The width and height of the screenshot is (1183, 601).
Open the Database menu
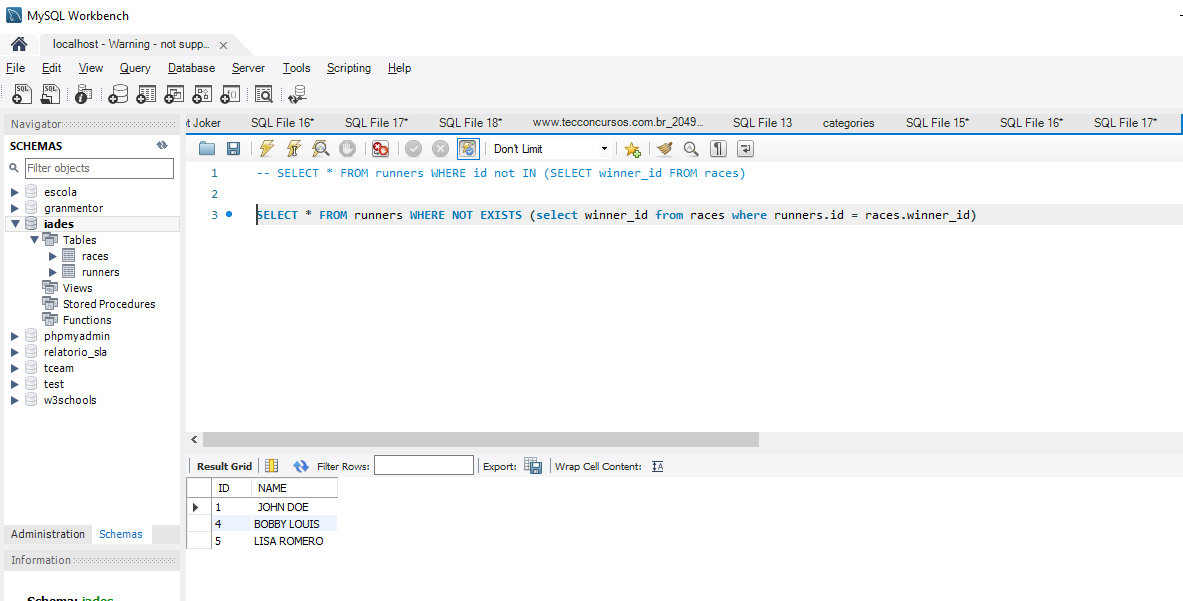coord(191,68)
